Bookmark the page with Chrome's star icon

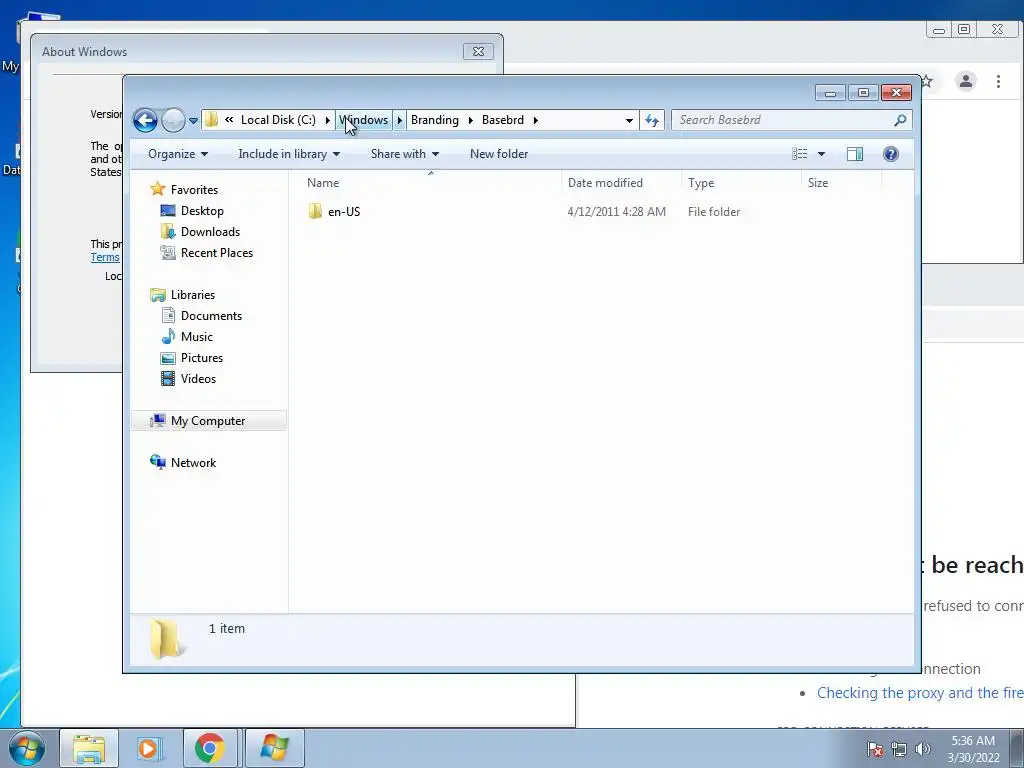[x=927, y=81]
